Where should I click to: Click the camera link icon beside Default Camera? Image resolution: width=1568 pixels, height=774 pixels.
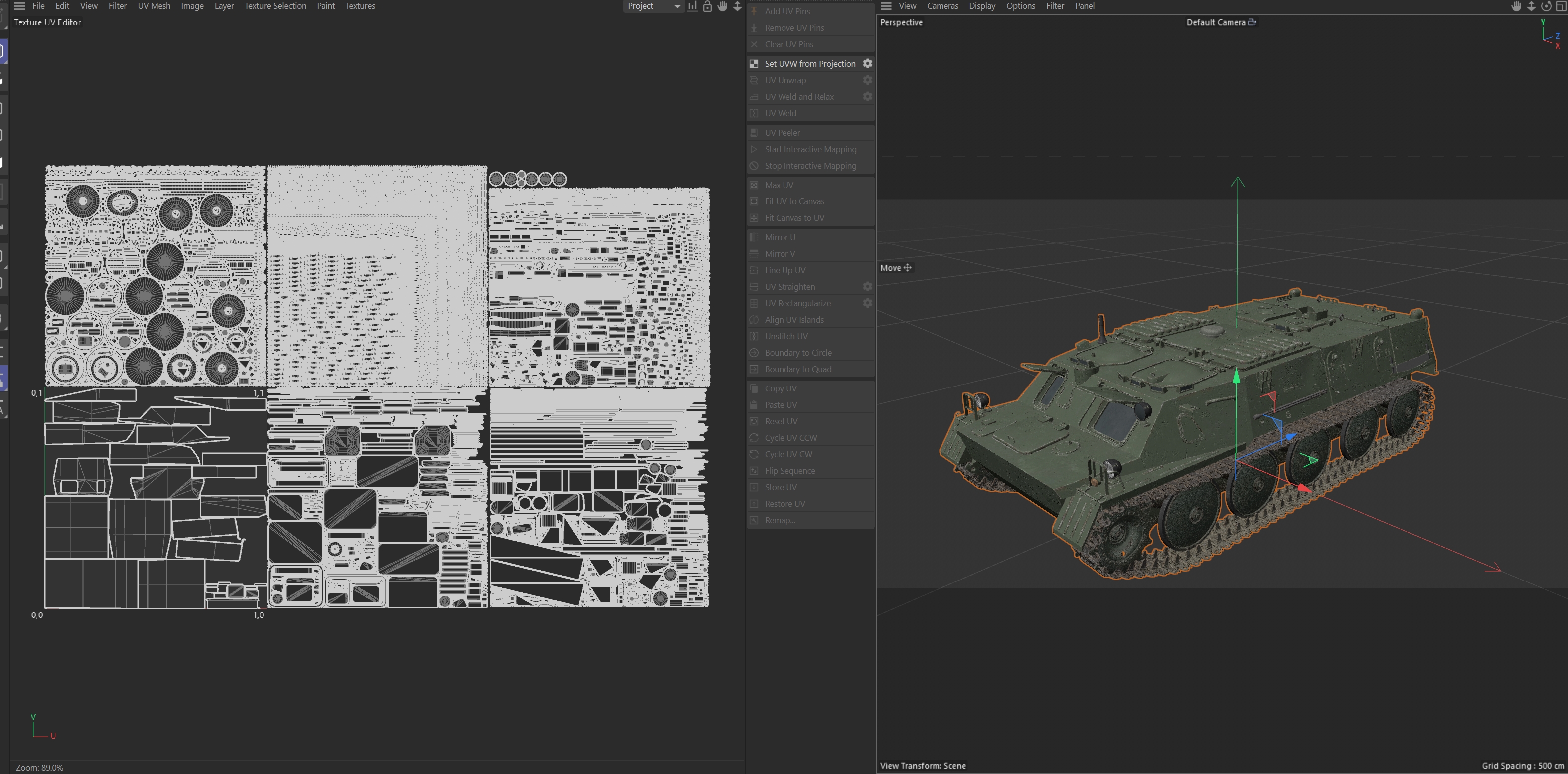tap(1252, 22)
